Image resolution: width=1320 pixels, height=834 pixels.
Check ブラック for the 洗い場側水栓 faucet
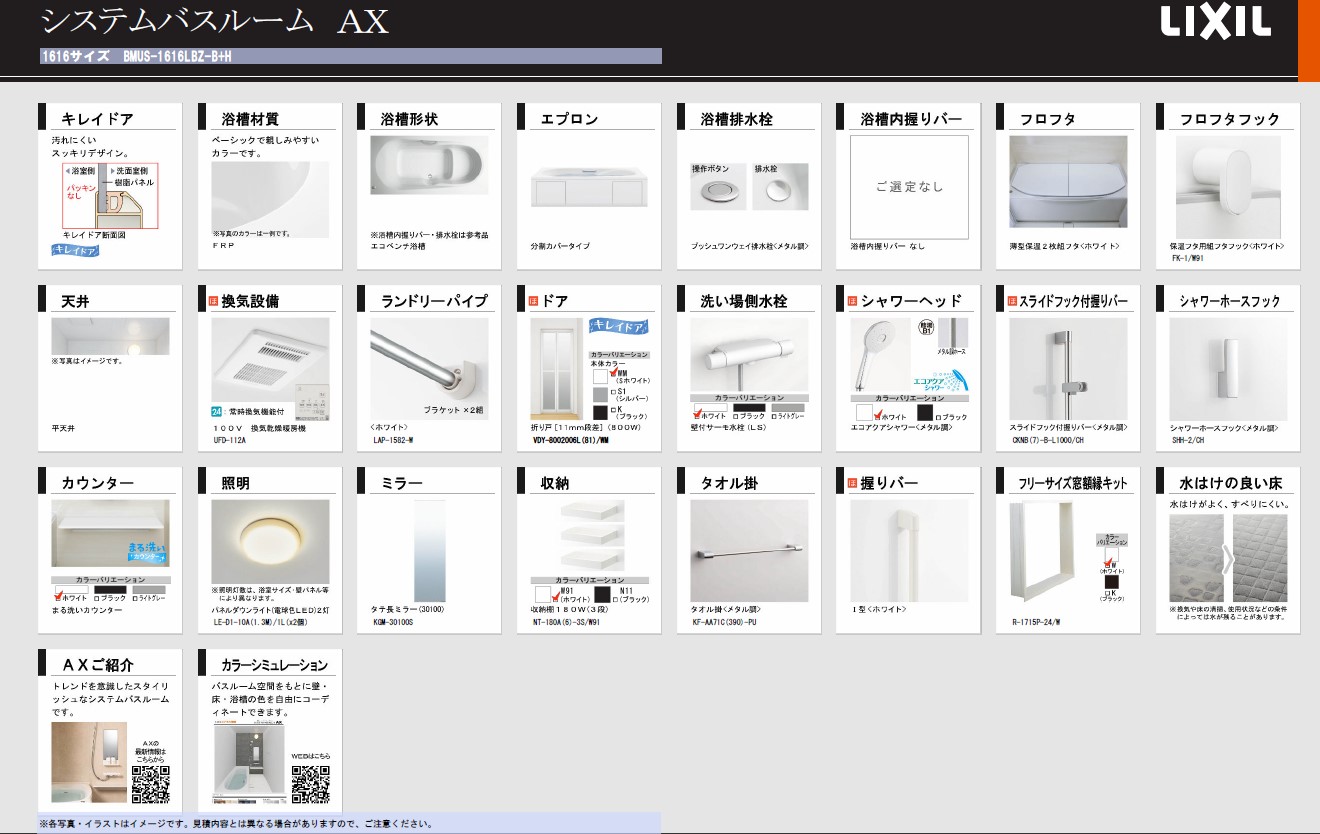(x=736, y=416)
